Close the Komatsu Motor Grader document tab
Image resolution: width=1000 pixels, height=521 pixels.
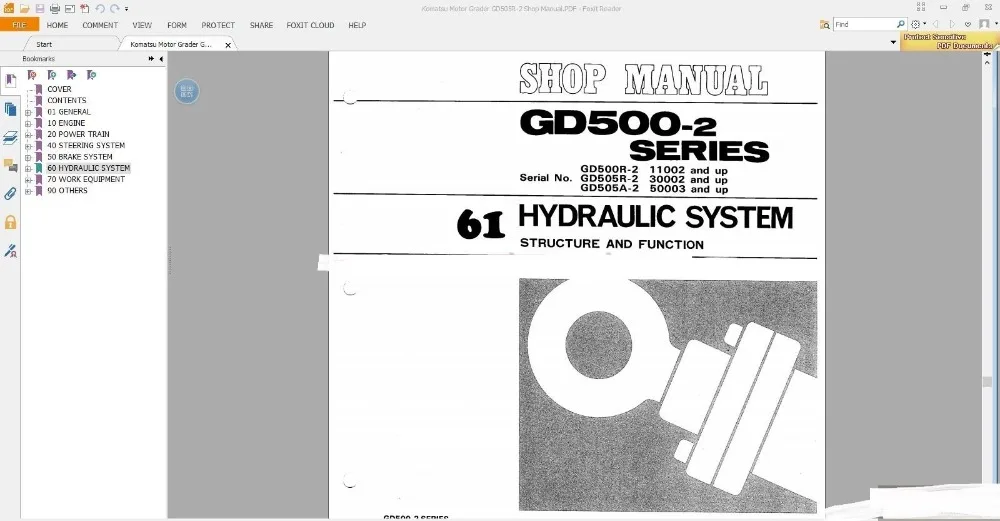point(228,45)
